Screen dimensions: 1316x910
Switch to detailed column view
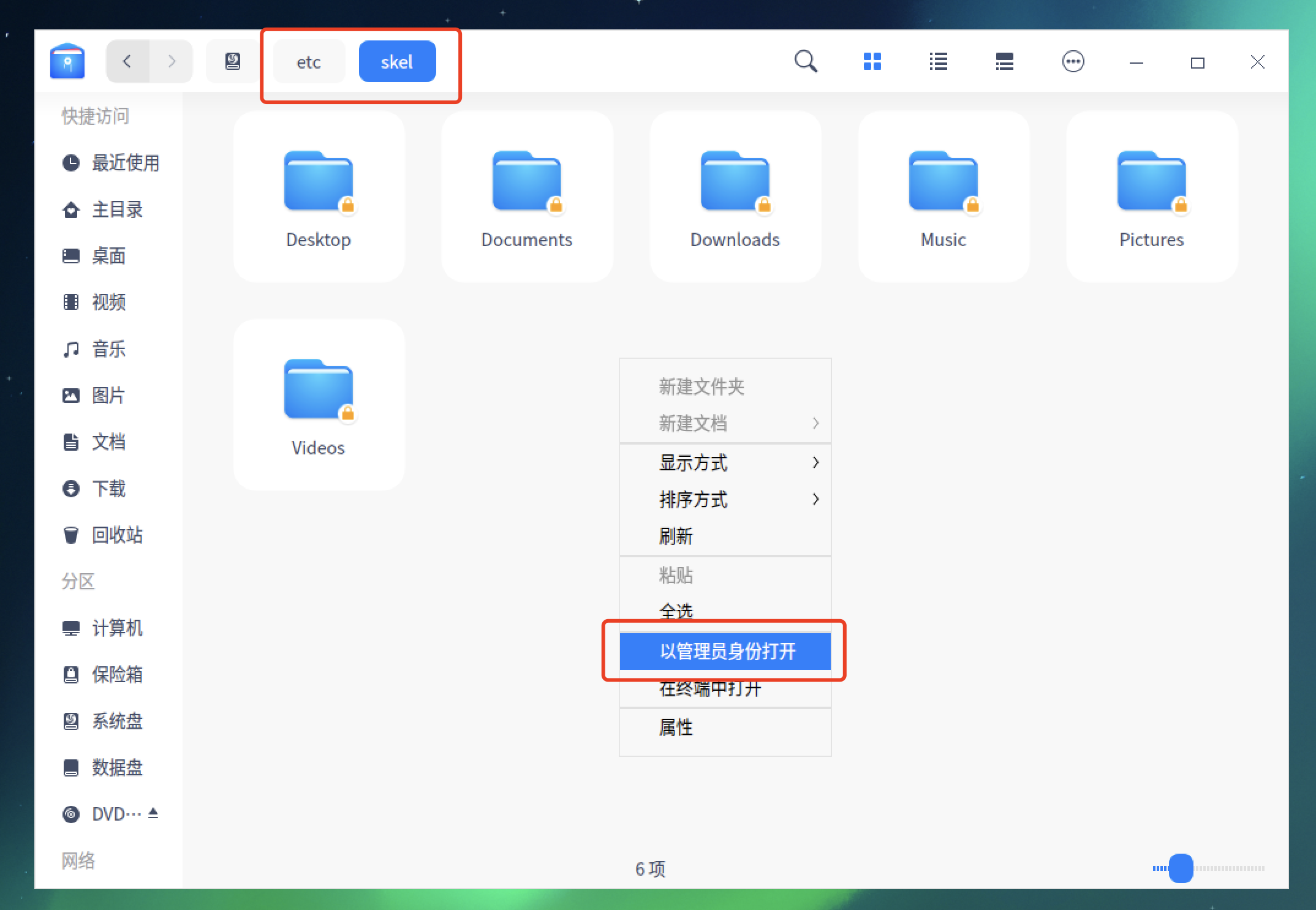[1005, 61]
